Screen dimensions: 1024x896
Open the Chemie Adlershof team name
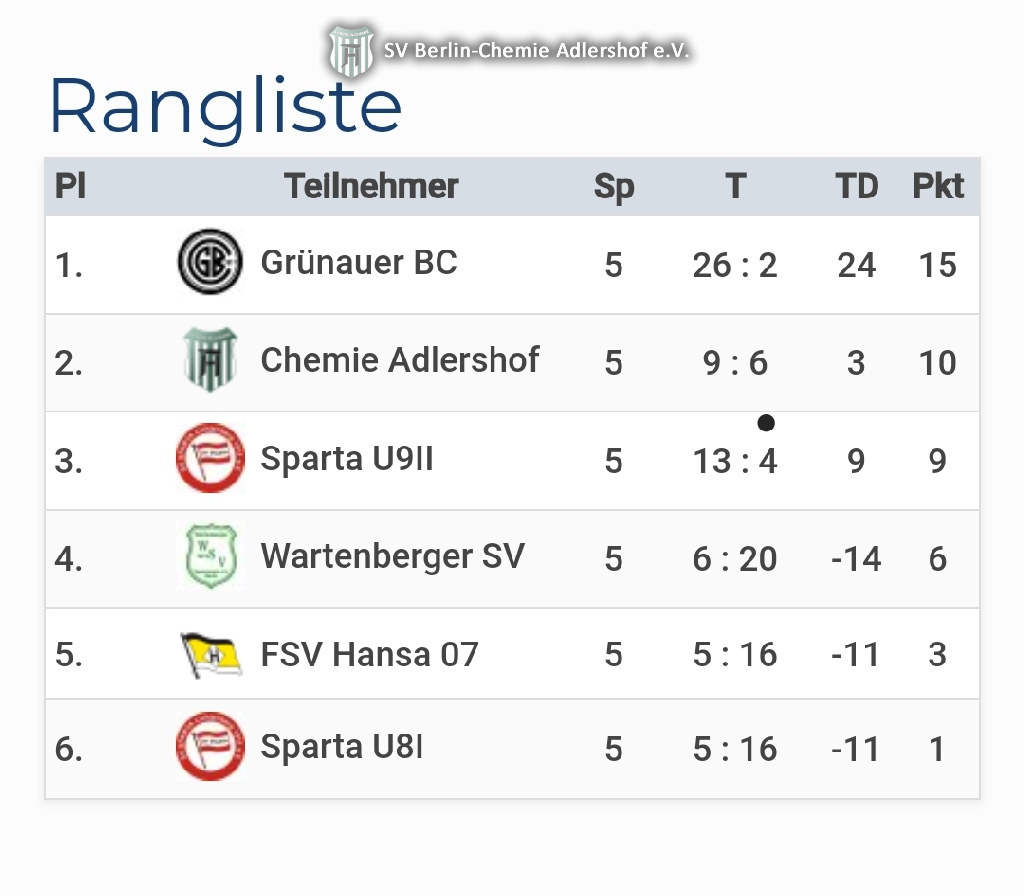click(400, 360)
